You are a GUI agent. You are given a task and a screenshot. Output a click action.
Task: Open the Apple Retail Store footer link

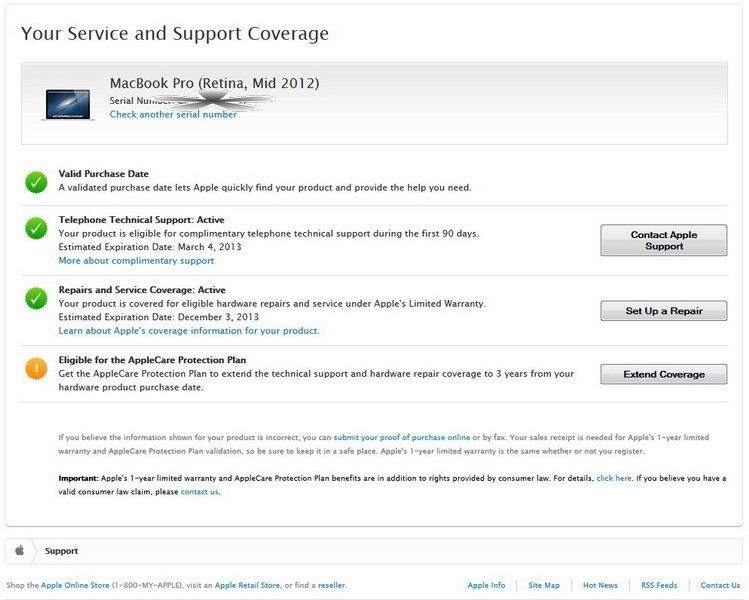coord(248,585)
